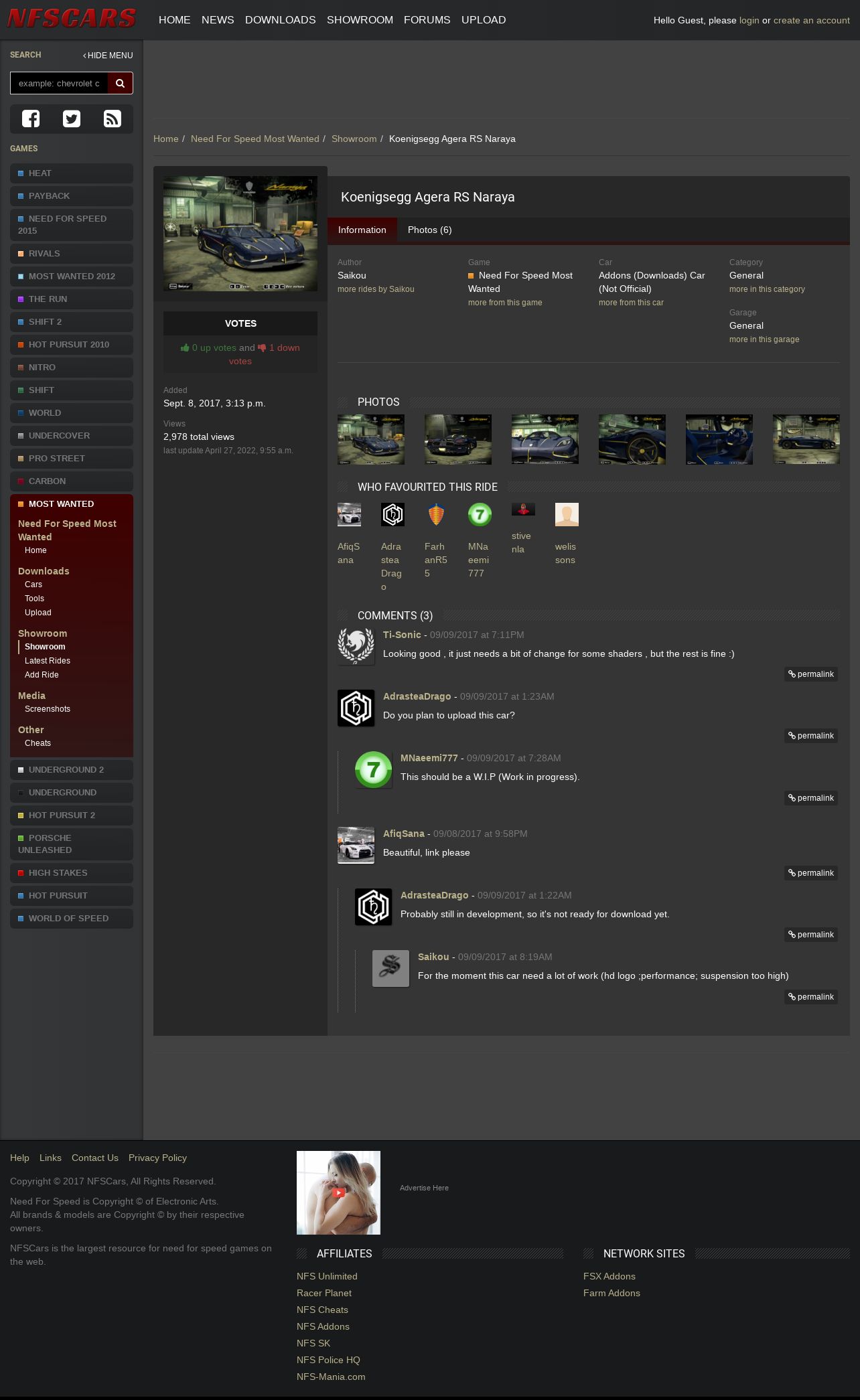Click the NFSCars logo
This screenshot has height=1400, width=860.
coord(72,18)
